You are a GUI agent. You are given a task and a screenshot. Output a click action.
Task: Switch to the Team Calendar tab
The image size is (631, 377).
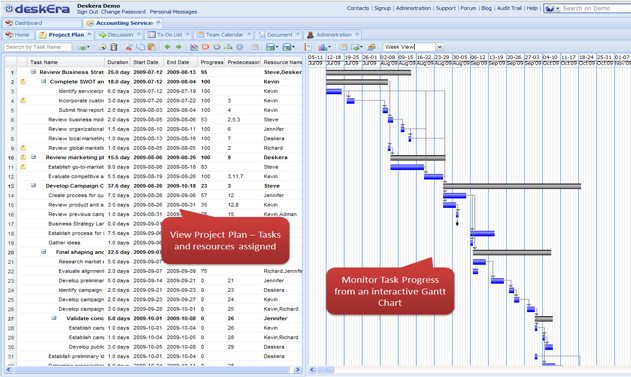click(224, 35)
